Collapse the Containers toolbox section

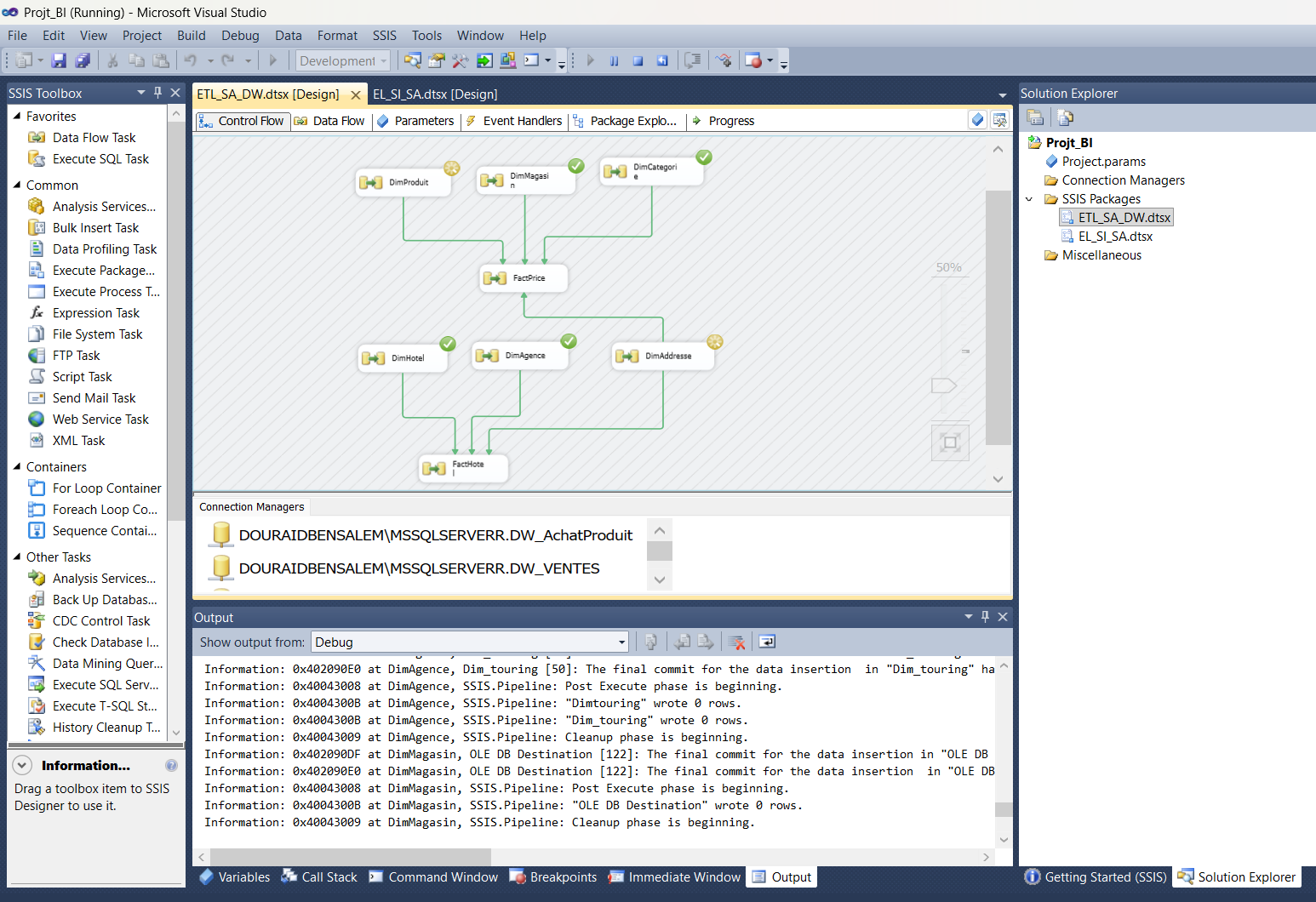coord(17,466)
